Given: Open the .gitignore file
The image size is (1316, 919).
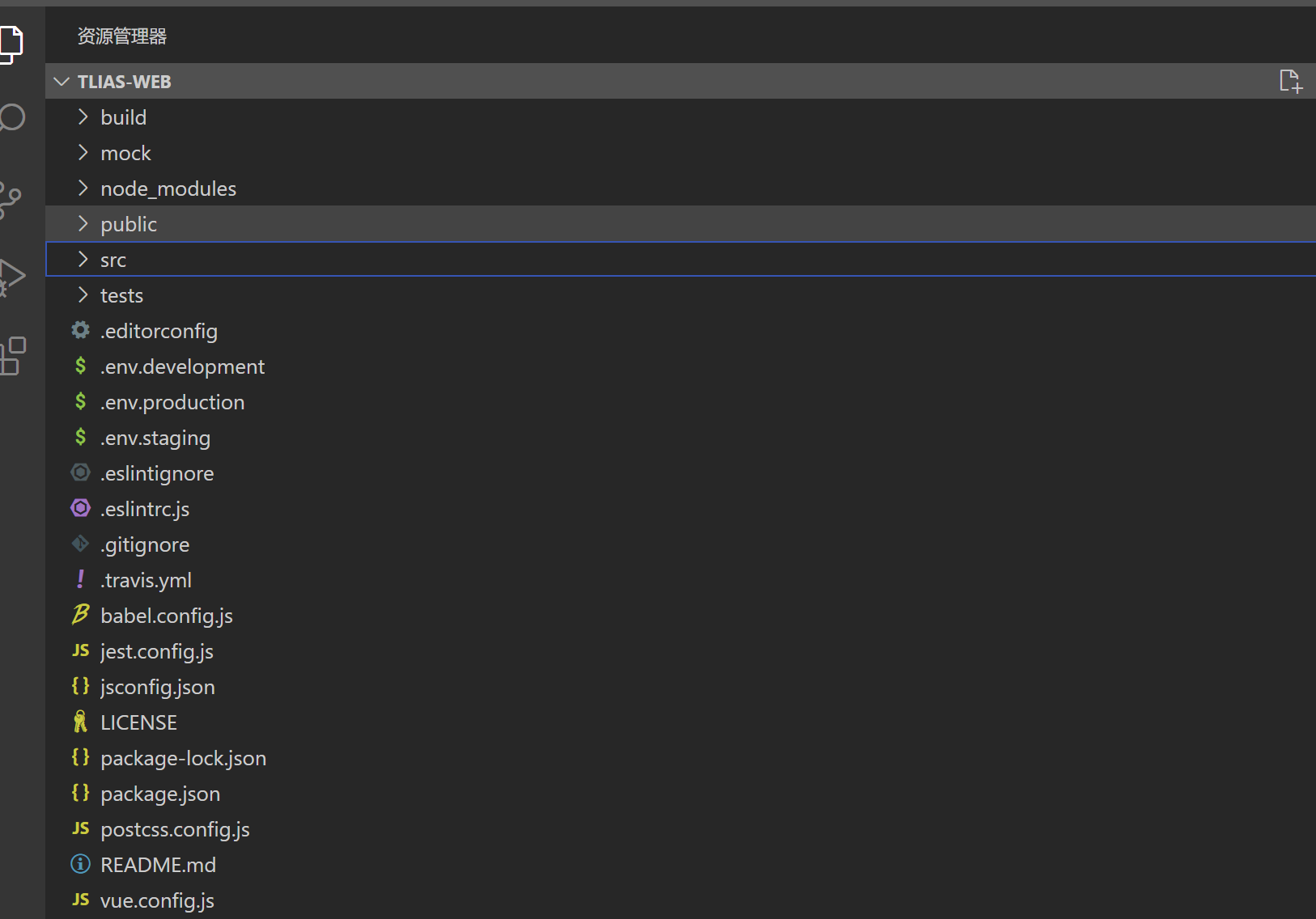Looking at the screenshot, I should point(145,544).
